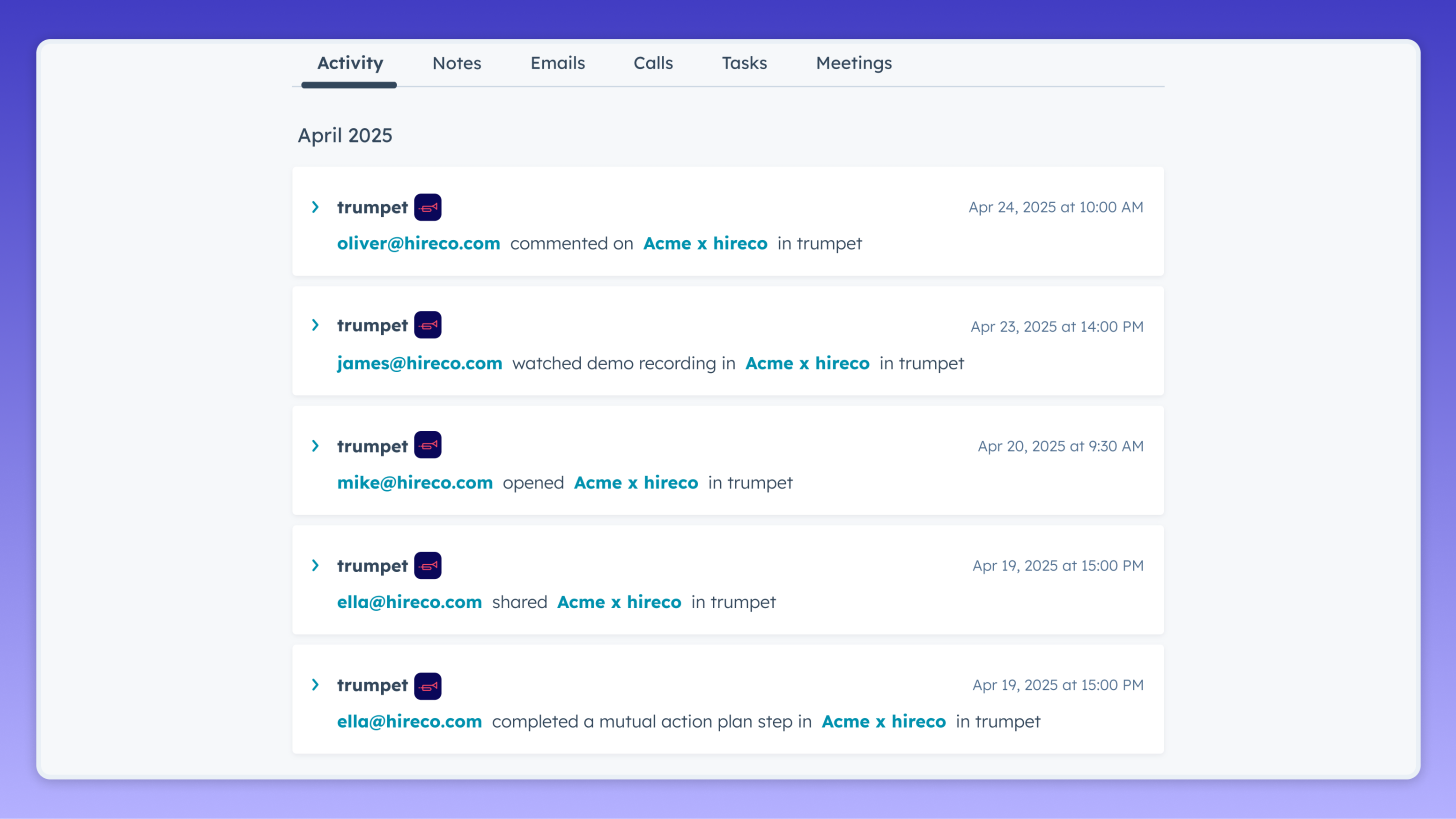Open oliver@hireco.com contact link
Viewport: 1456px width, 819px height.
pyautogui.click(x=418, y=243)
